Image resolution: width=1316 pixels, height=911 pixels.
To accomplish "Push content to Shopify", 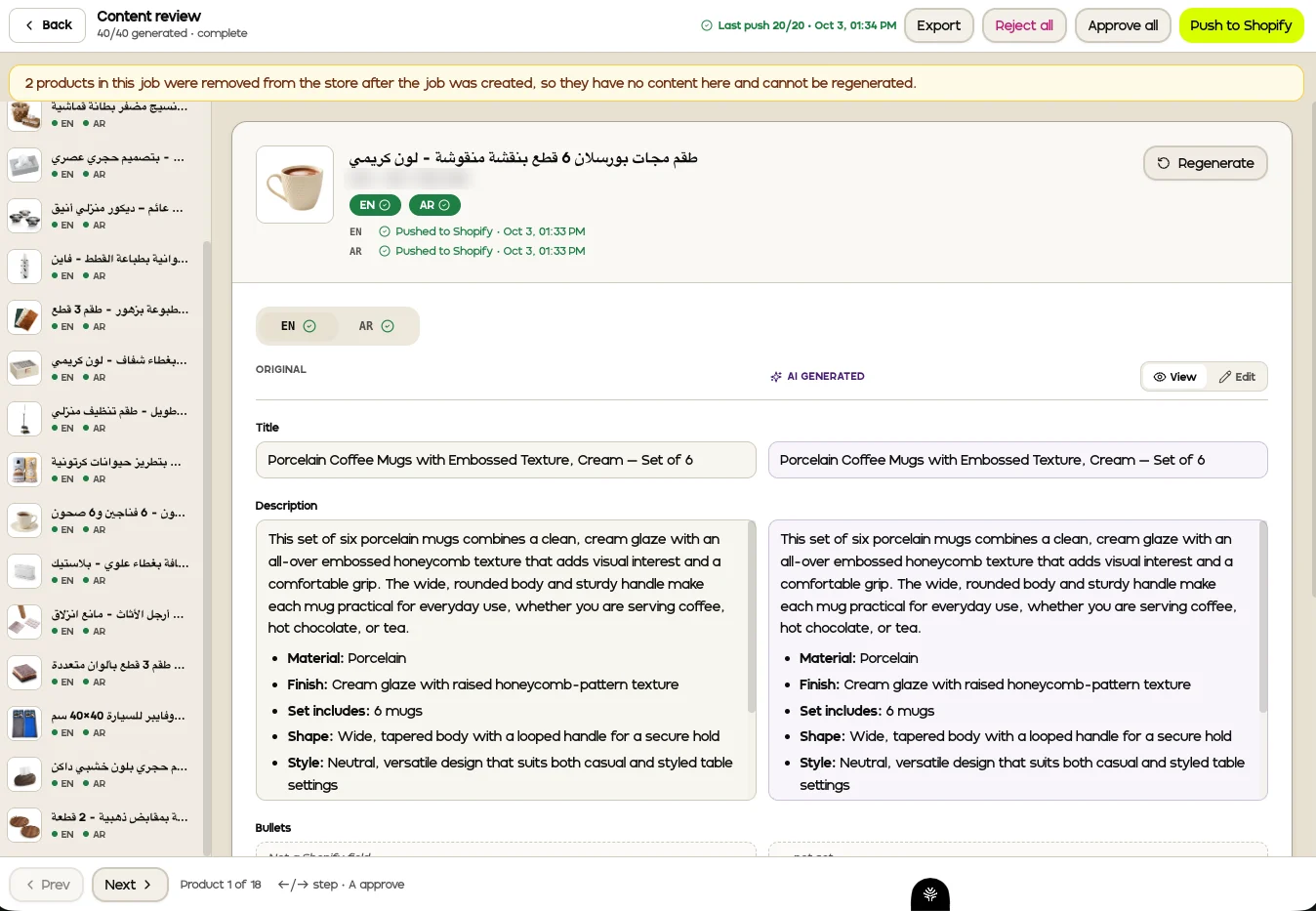I will (1241, 25).
